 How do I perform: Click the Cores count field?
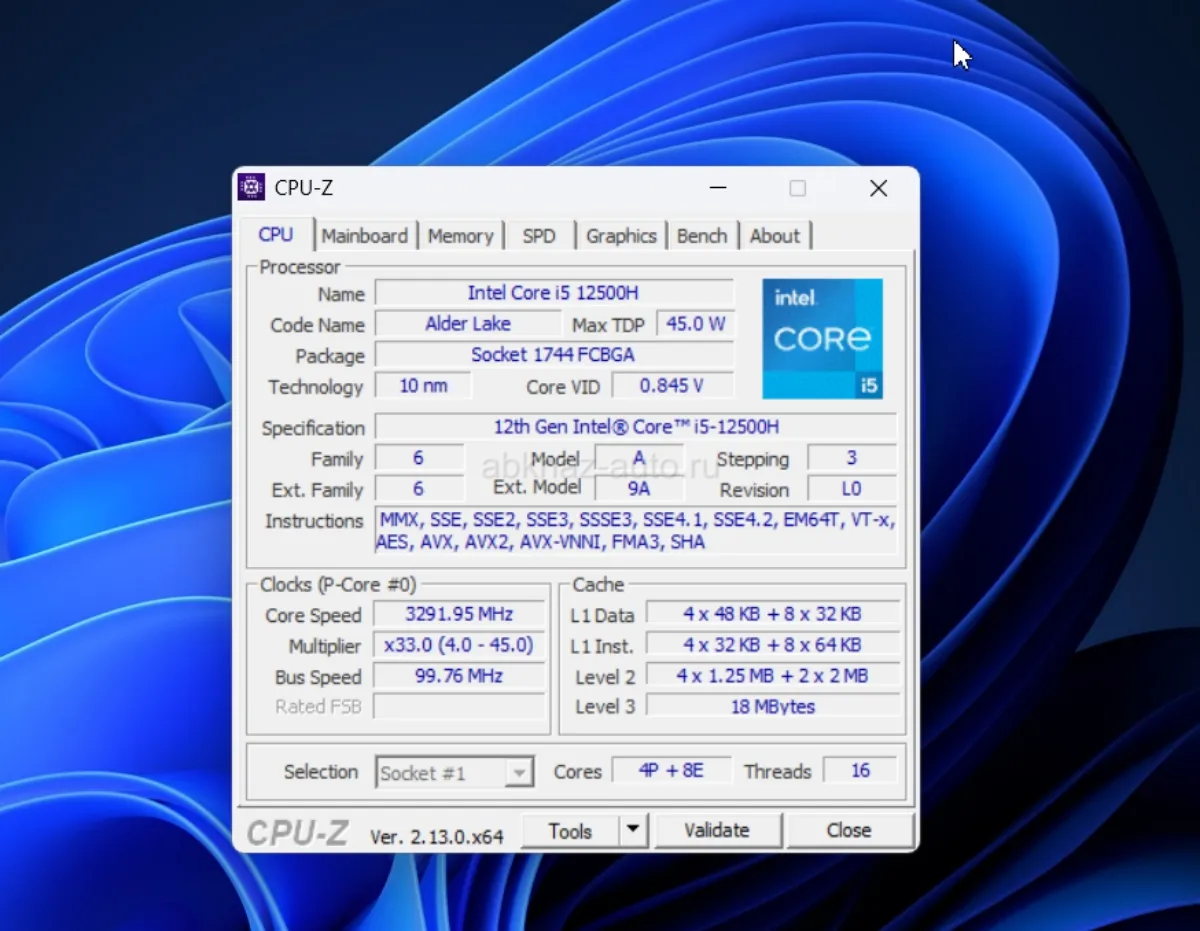tap(671, 771)
